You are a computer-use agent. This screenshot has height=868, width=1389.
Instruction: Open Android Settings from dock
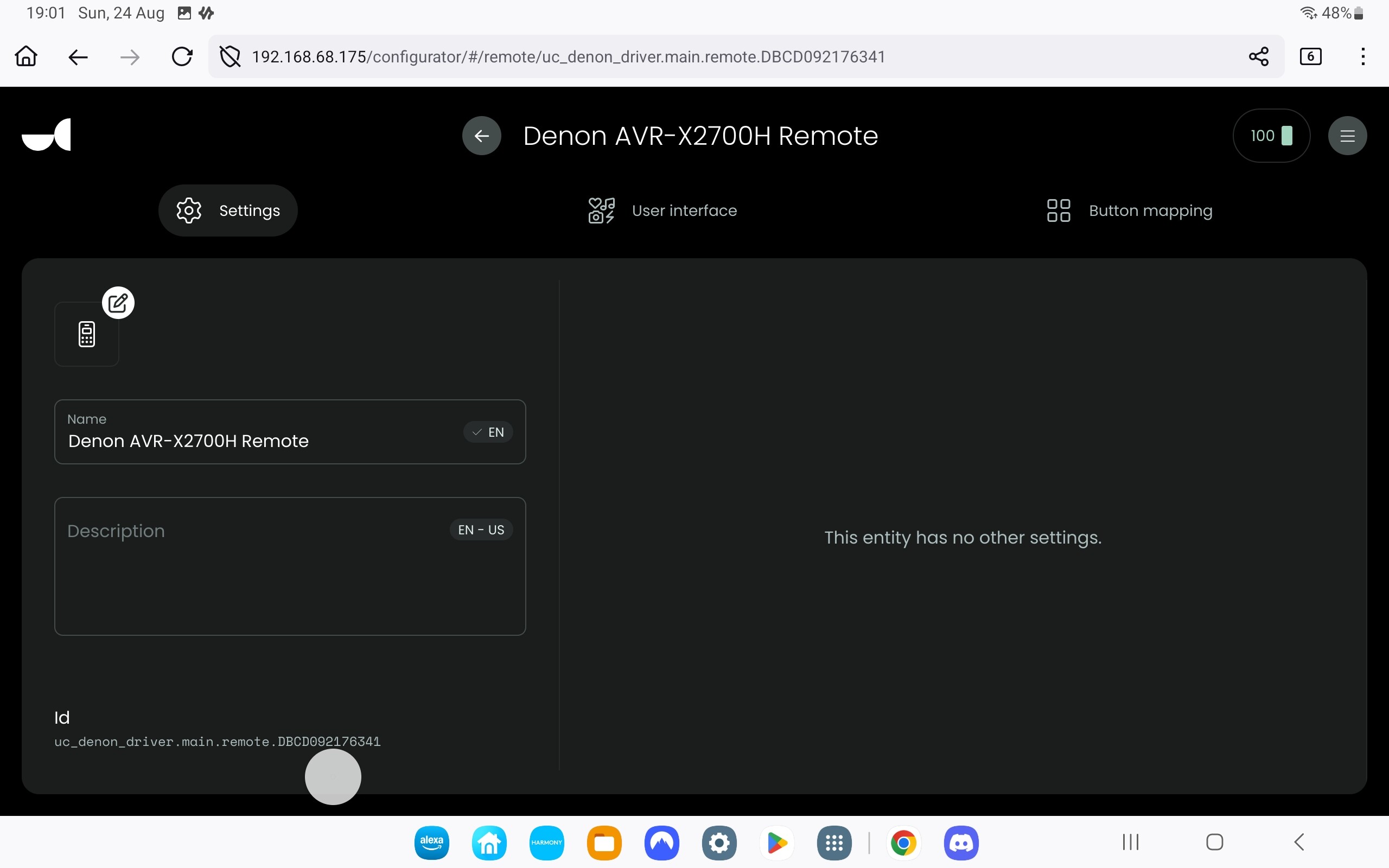pyautogui.click(x=719, y=843)
